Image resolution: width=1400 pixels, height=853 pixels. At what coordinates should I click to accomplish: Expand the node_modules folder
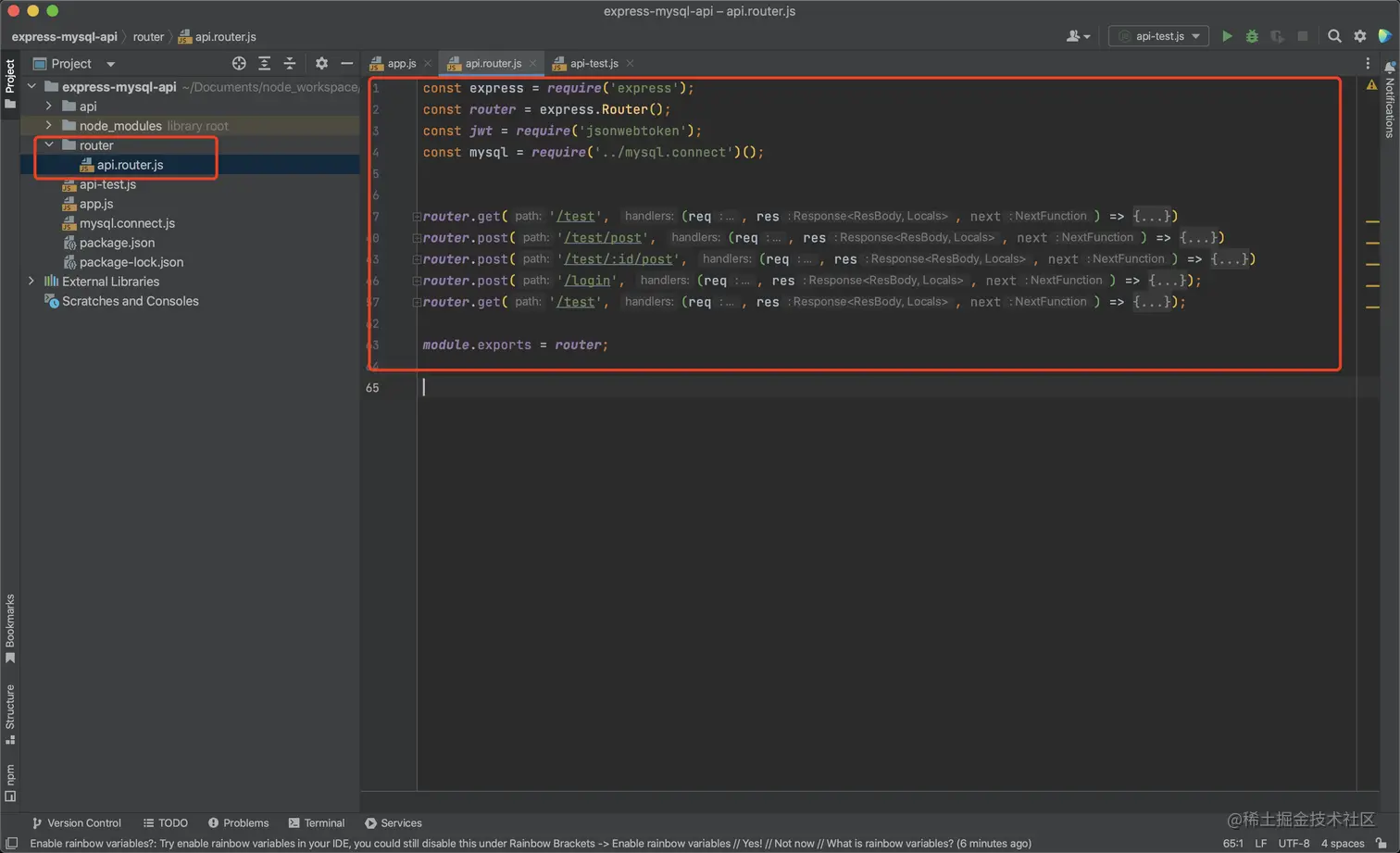point(49,126)
